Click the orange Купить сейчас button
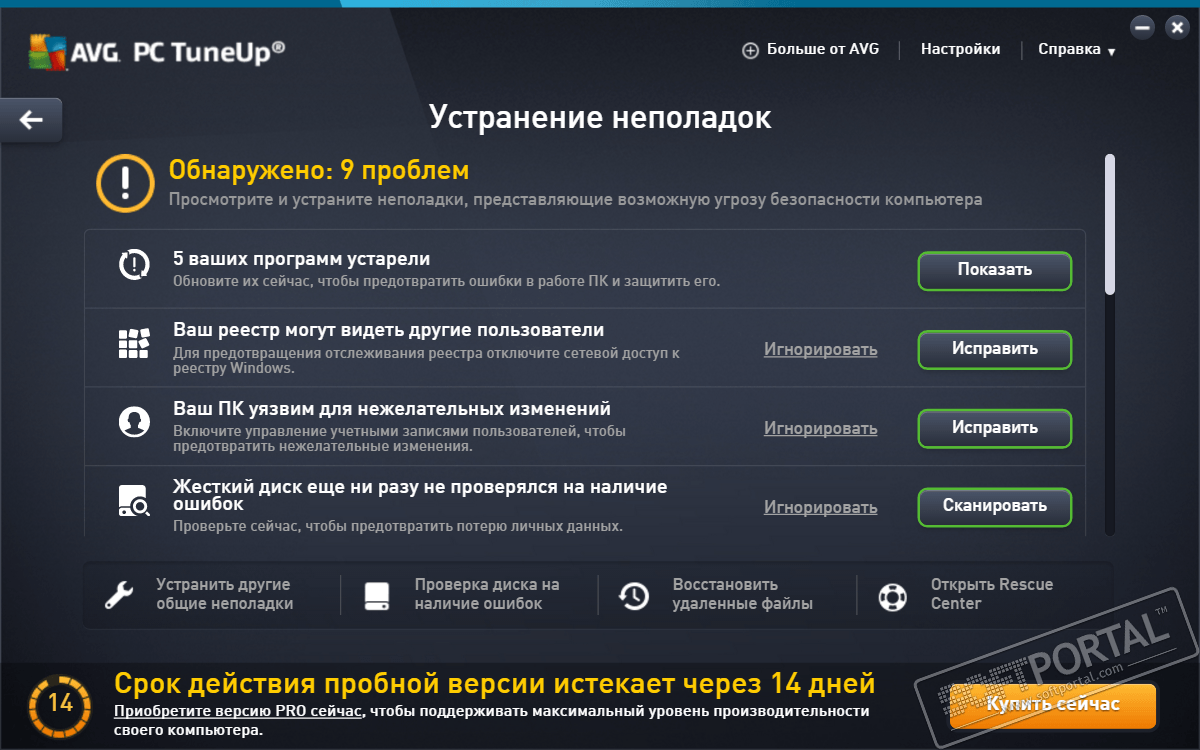 coord(1053,705)
